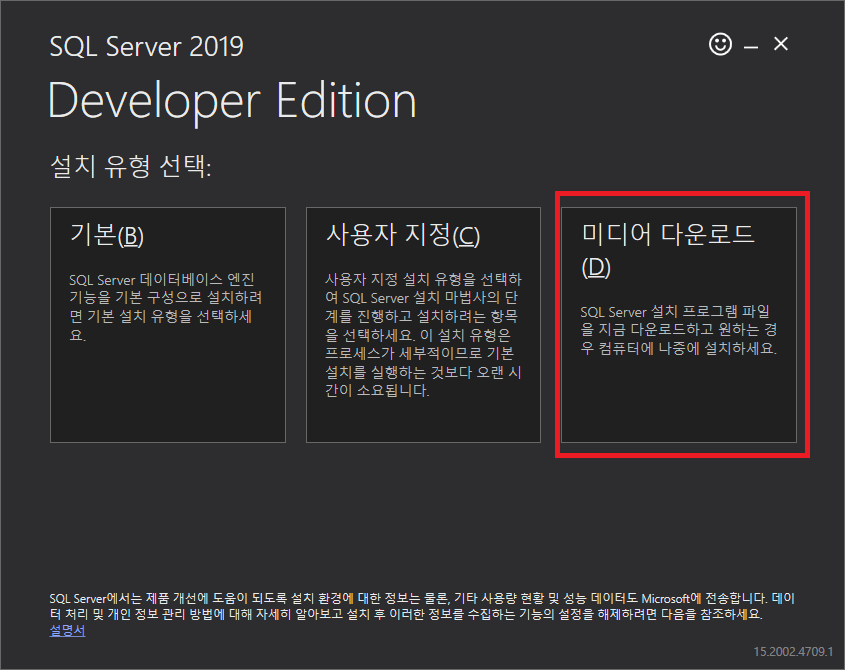Select the 미디어 다운로드(D) media download option
The height and width of the screenshot is (670, 845).
click(679, 325)
